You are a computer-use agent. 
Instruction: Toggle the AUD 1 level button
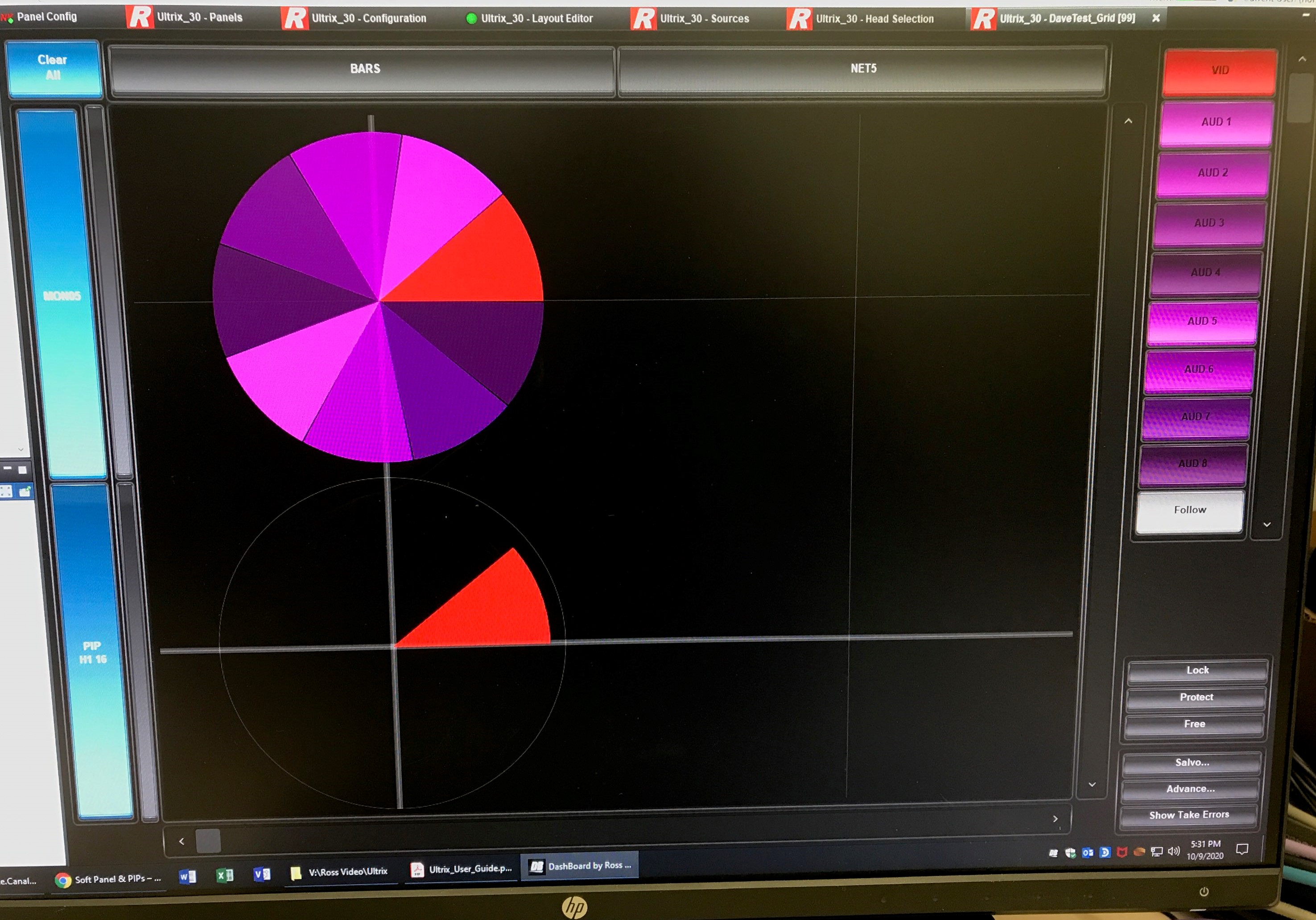(x=1216, y=122)
